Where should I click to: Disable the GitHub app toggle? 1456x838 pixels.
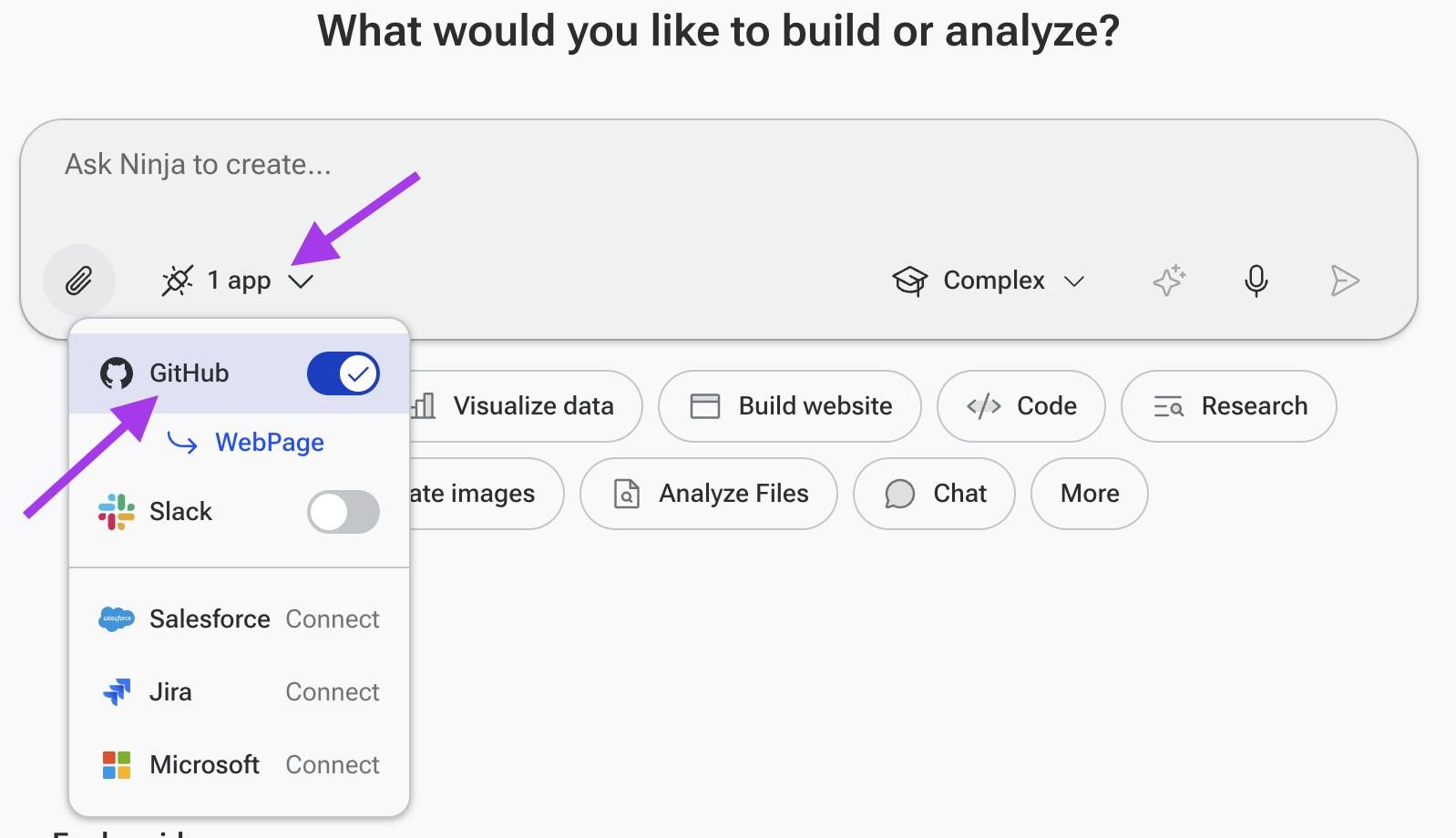[343, 373]
